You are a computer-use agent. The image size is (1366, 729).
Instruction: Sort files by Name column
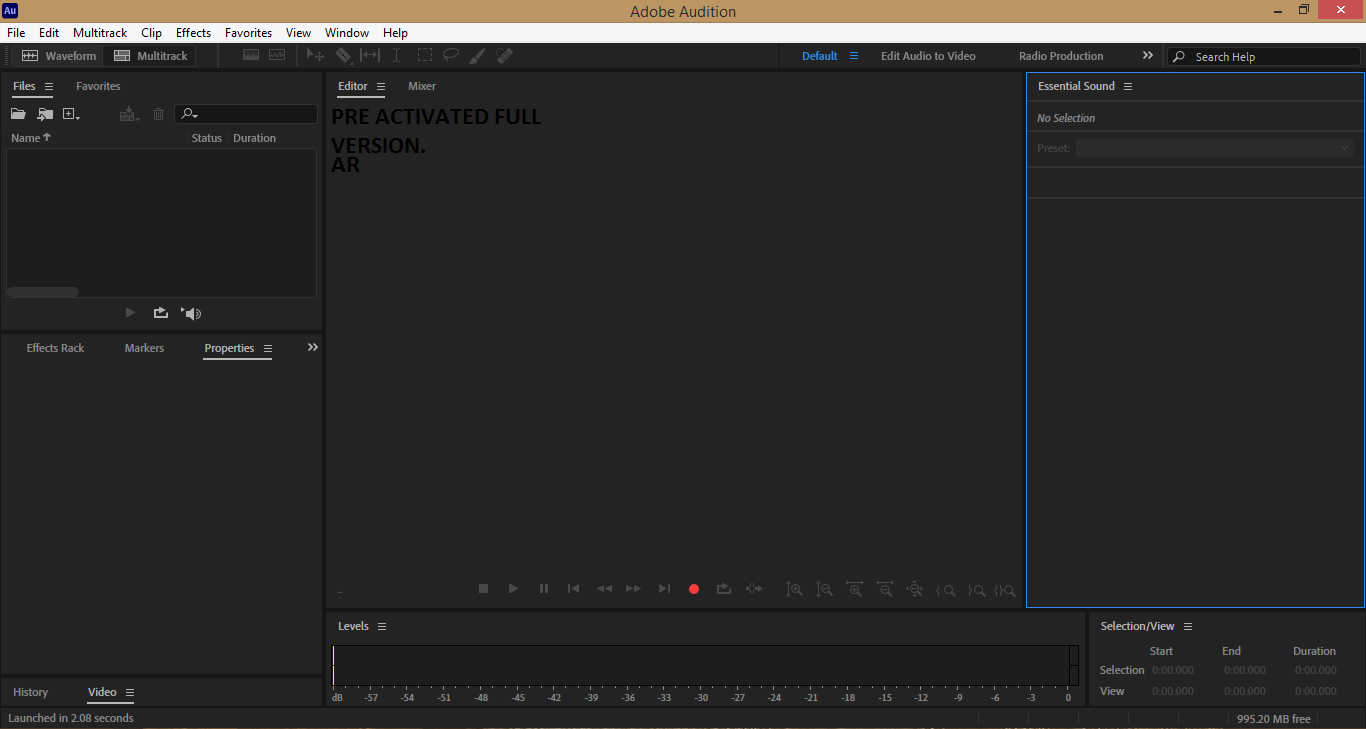30,138
